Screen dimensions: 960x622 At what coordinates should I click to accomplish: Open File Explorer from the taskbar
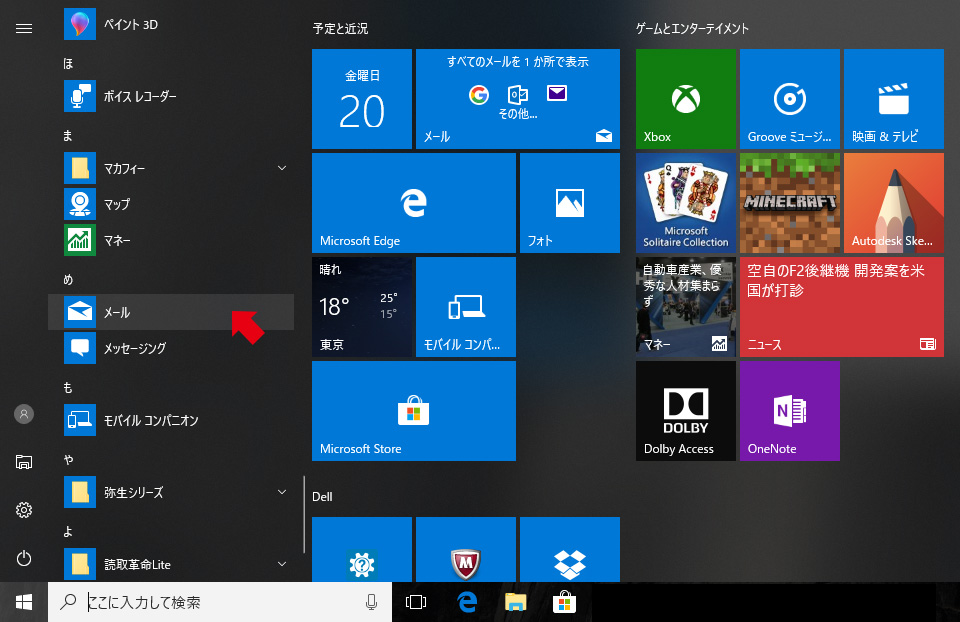516,602
